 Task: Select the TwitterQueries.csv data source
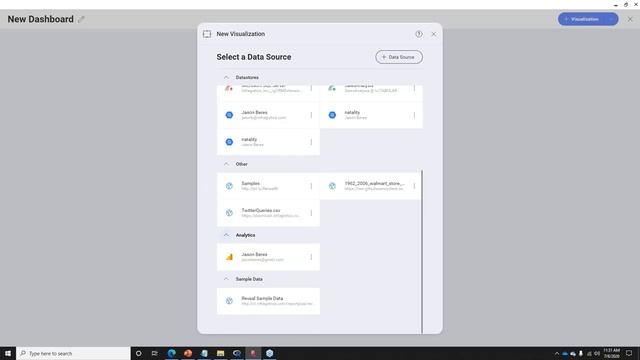tap(268, 213)
